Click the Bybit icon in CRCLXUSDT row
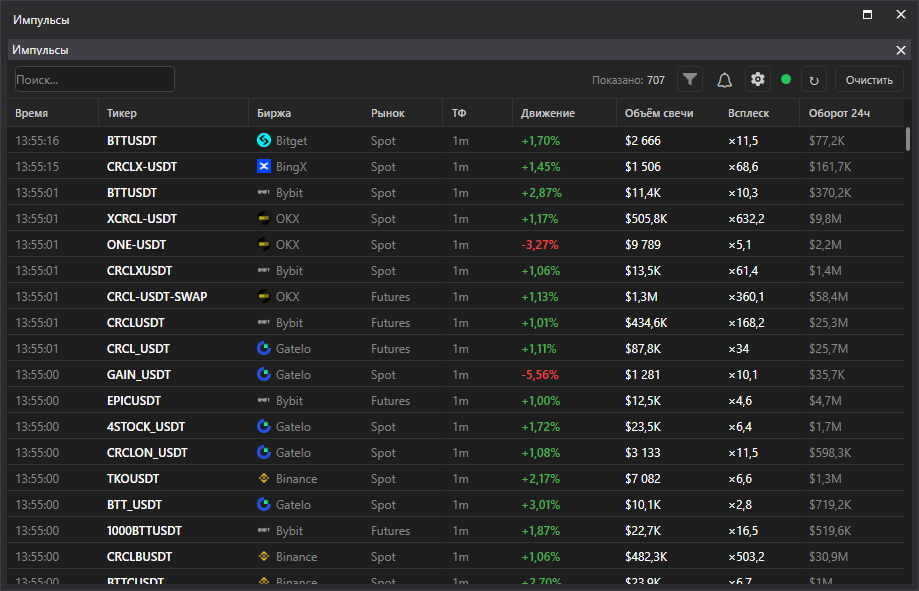This screenshot has height=591, width=919. pos(264,270)
